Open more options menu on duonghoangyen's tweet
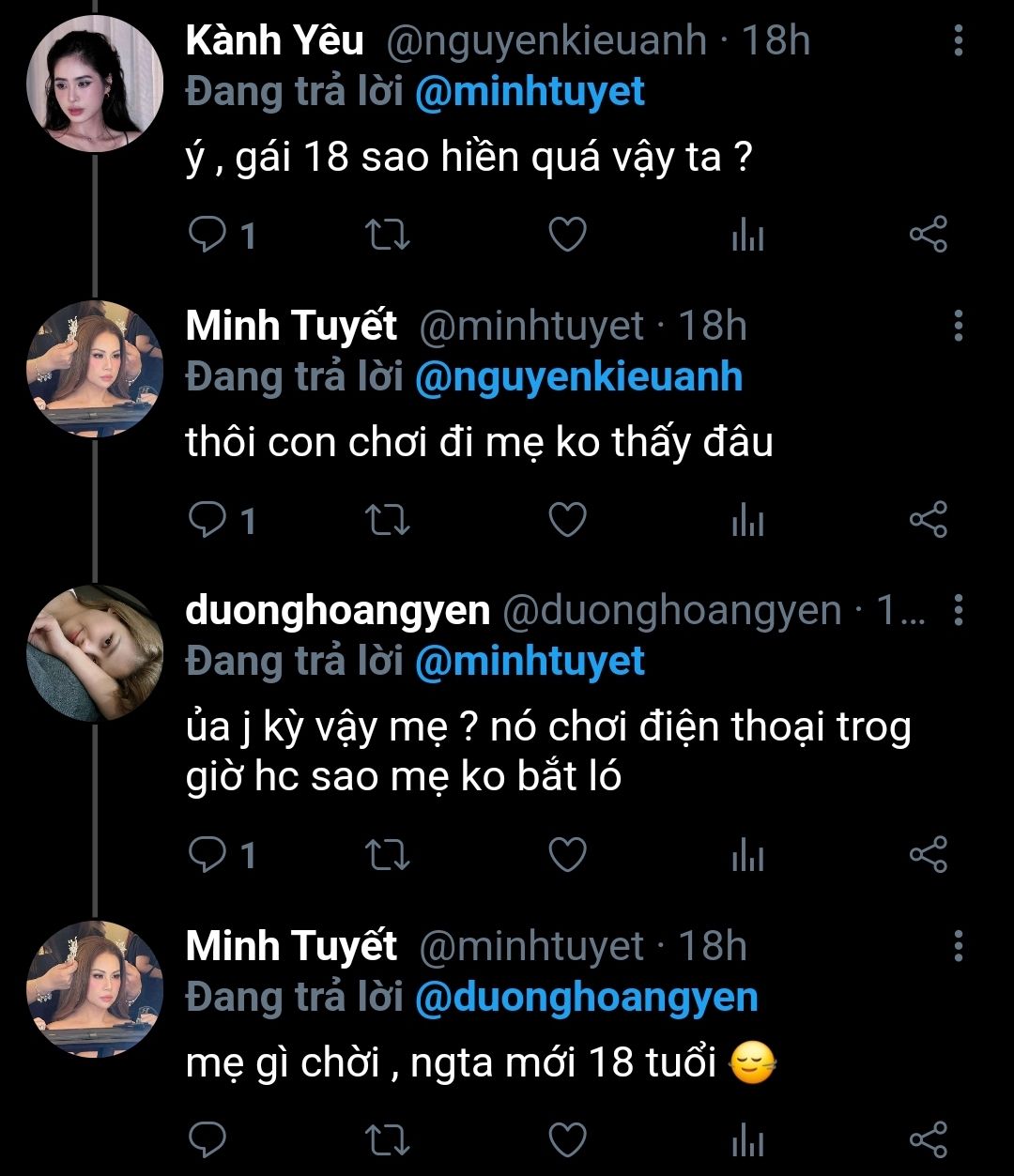Viewport: 1014px width, 1176px height. coord(958,610)
